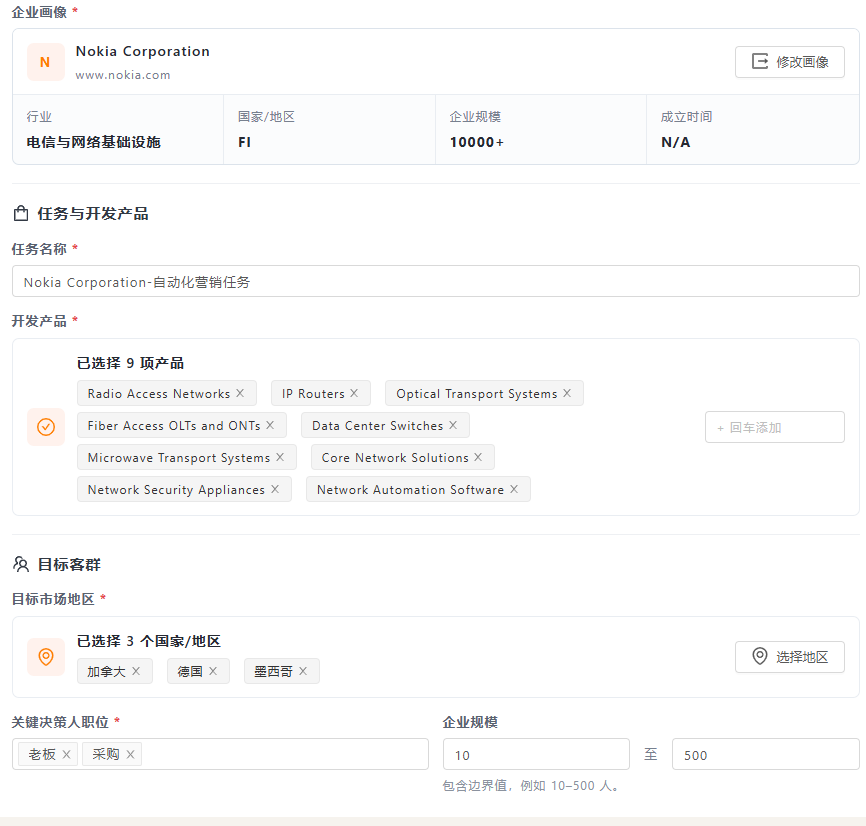866x826 pixels.
Task: Remove the Network Automation Software tag
Action: pos(514,489)
